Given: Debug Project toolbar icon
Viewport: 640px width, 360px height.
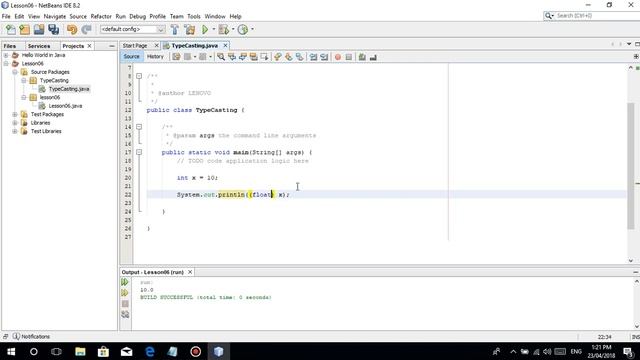Looking at the screenshot, I should pyautogui.click(x=224, y=29).
